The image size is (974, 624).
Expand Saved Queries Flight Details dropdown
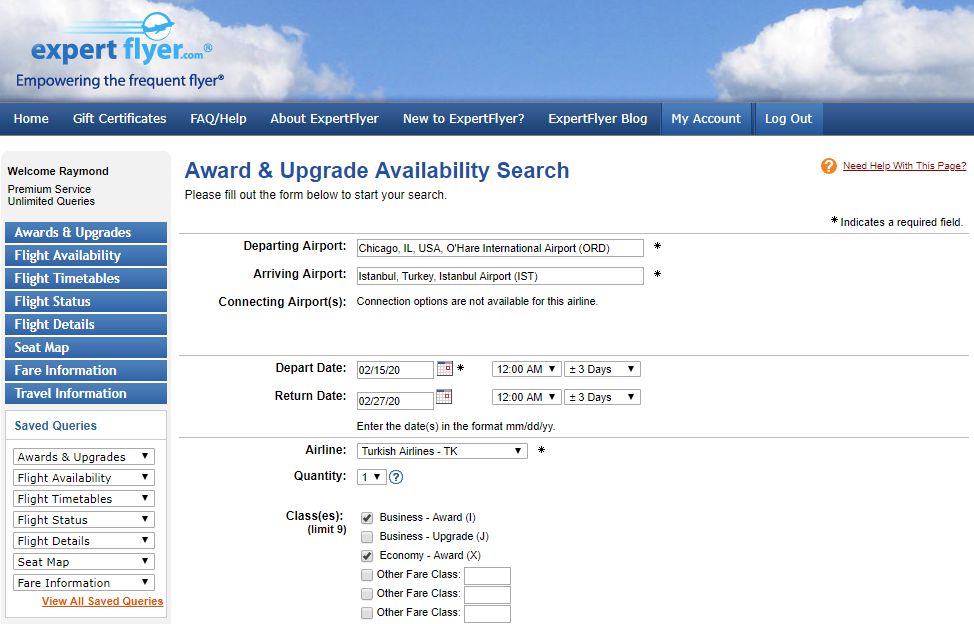click(x=84, y=541)
